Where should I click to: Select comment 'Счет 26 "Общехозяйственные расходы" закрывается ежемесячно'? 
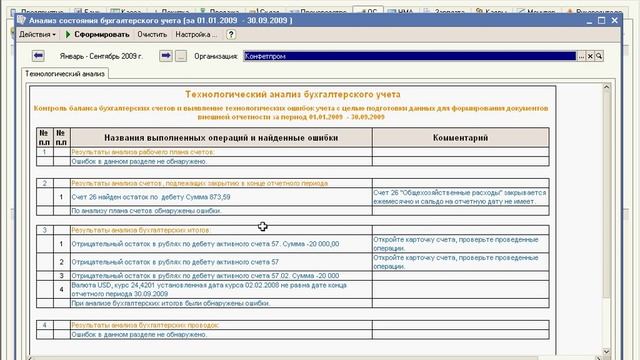[460, 197]
